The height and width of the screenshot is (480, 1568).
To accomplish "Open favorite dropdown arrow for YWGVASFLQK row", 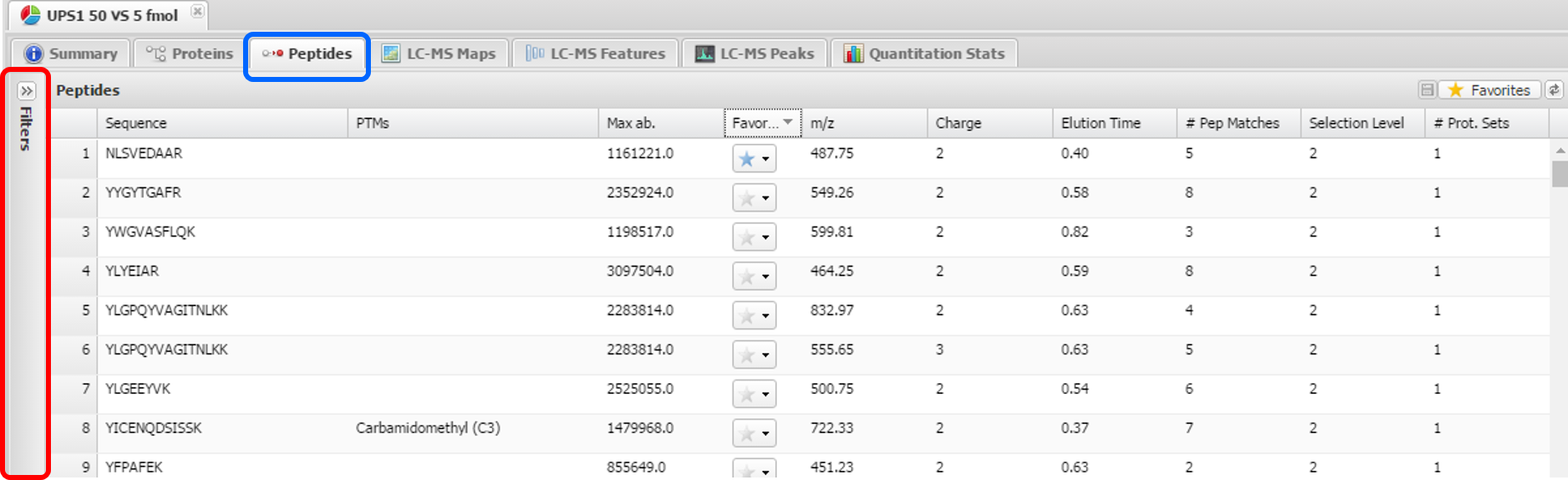I will pyautogui.click(x=765, y=237).
